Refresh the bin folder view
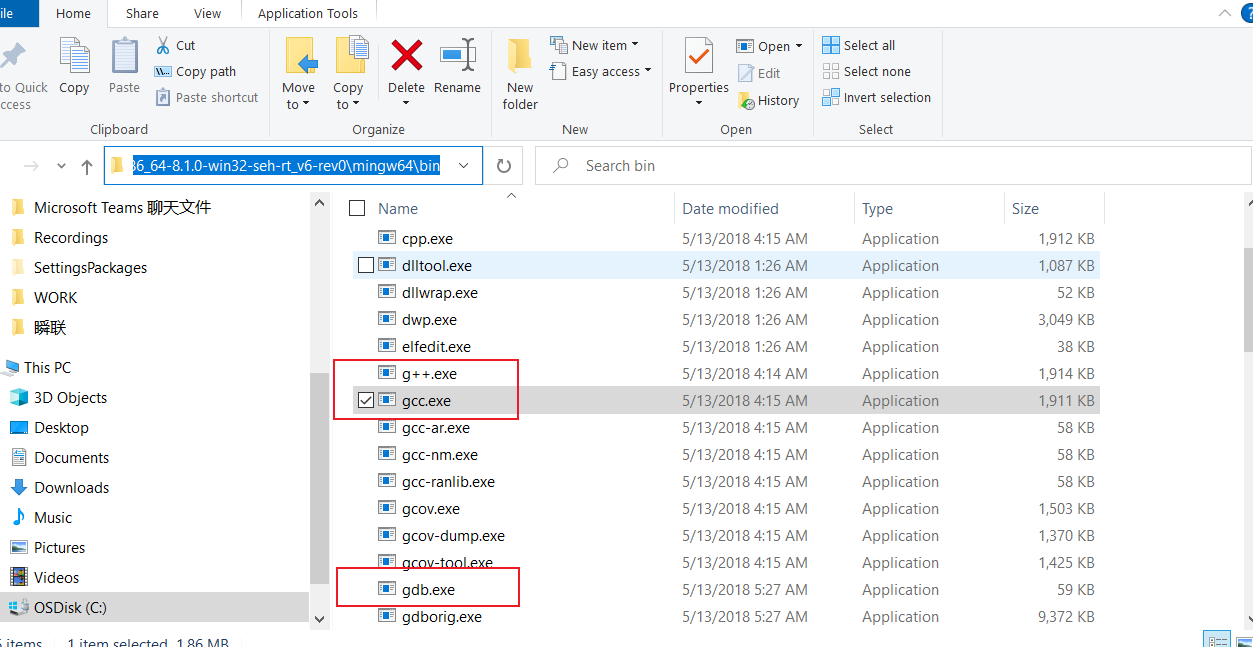This screenshot has height=647, width=1253. pyautogui.click(x=504, y=166)
